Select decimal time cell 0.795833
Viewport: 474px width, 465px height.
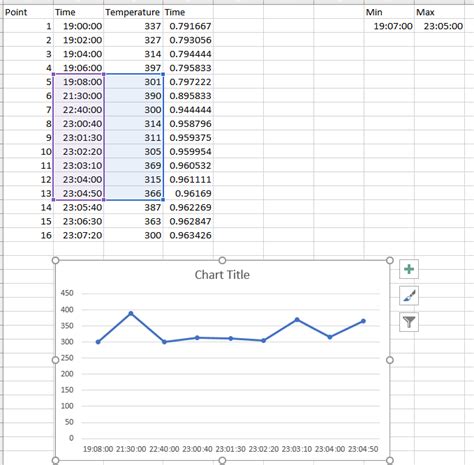tap(188, 68)
